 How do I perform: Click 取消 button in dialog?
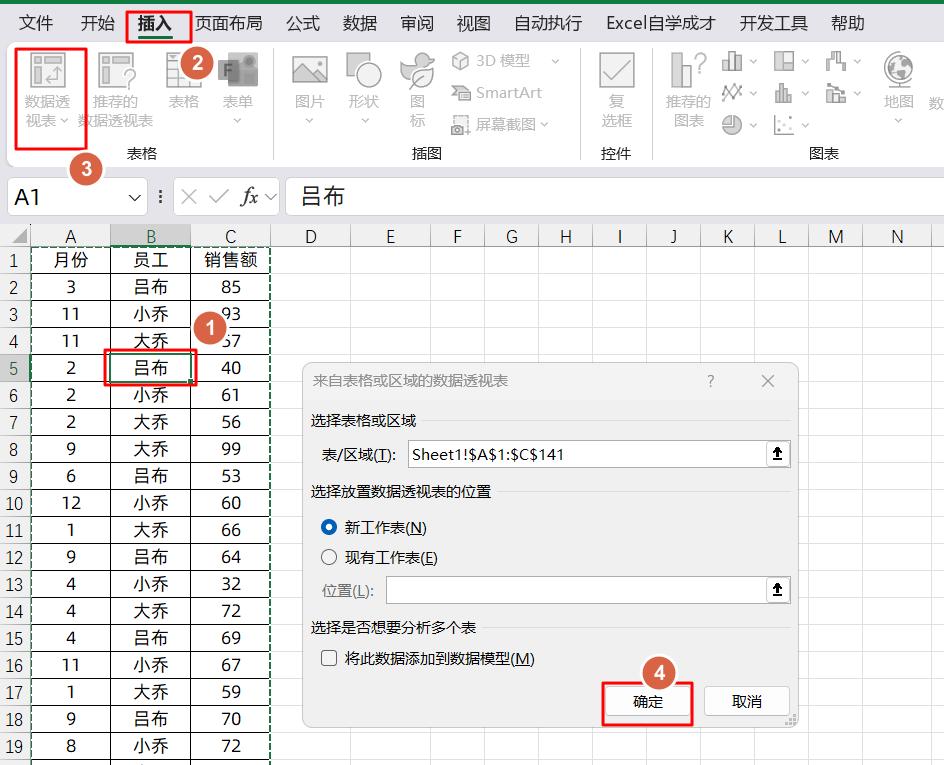(747, 702)
